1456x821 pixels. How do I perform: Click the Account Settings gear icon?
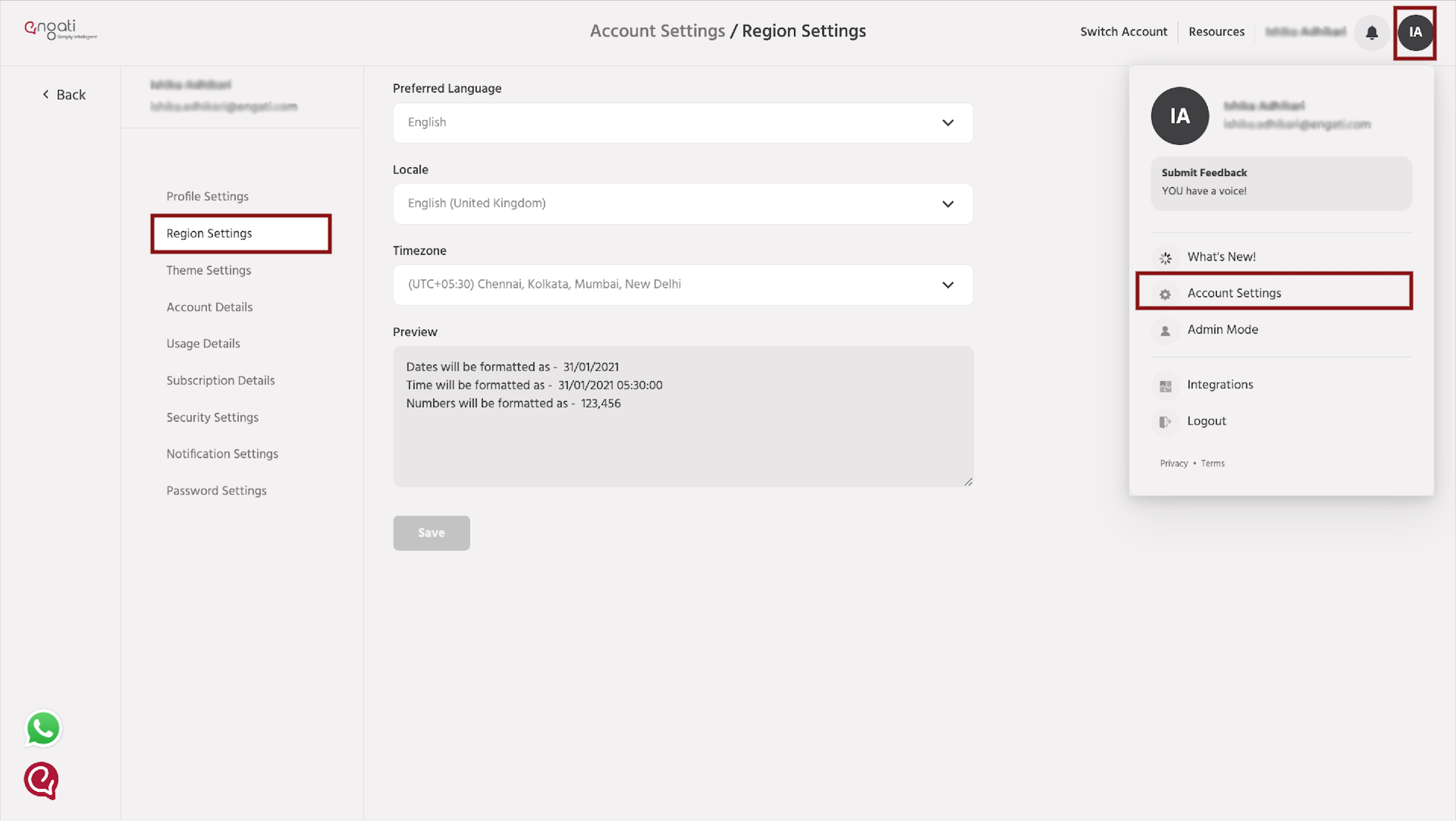coord(1165,294)
